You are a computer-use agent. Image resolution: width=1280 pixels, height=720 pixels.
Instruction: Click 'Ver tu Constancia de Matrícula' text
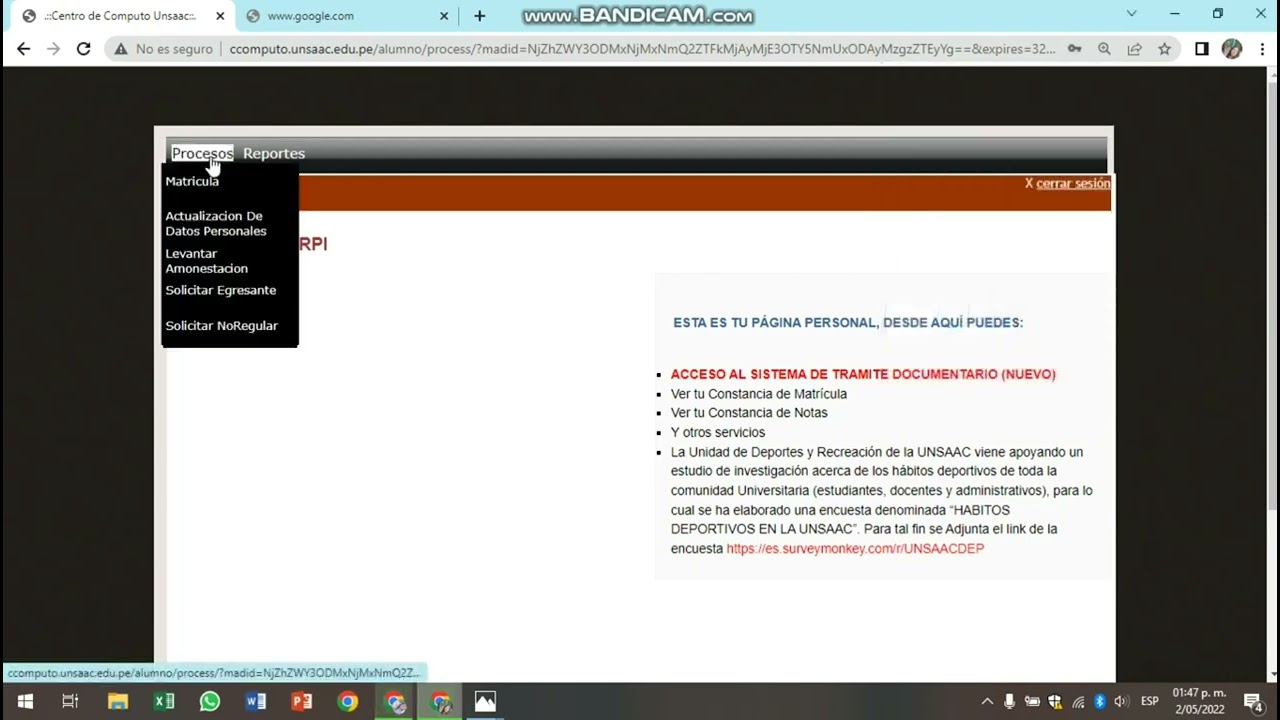(x=759, y=394)
